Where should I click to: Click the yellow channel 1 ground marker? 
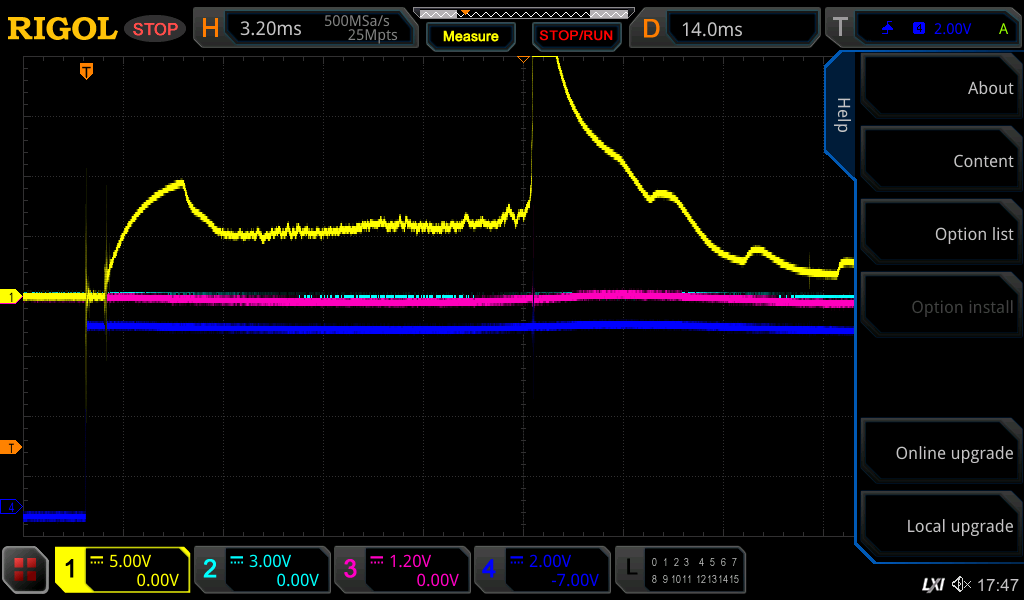pos(13,297)
